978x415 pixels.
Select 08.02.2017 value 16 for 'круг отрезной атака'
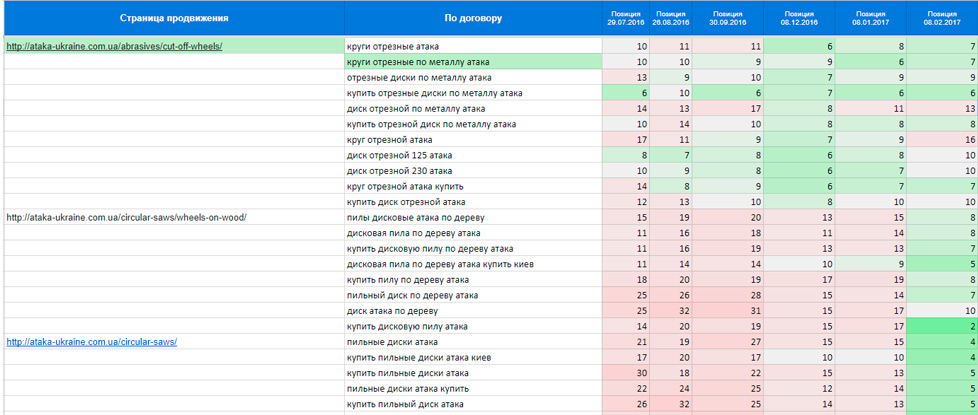click(942, 140)
